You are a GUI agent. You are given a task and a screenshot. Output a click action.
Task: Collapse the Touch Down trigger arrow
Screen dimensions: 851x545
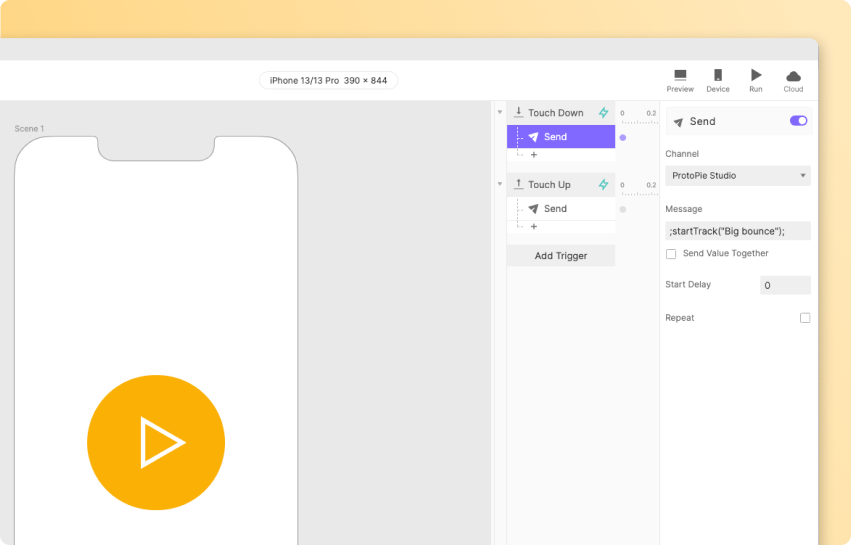point(500,112)
